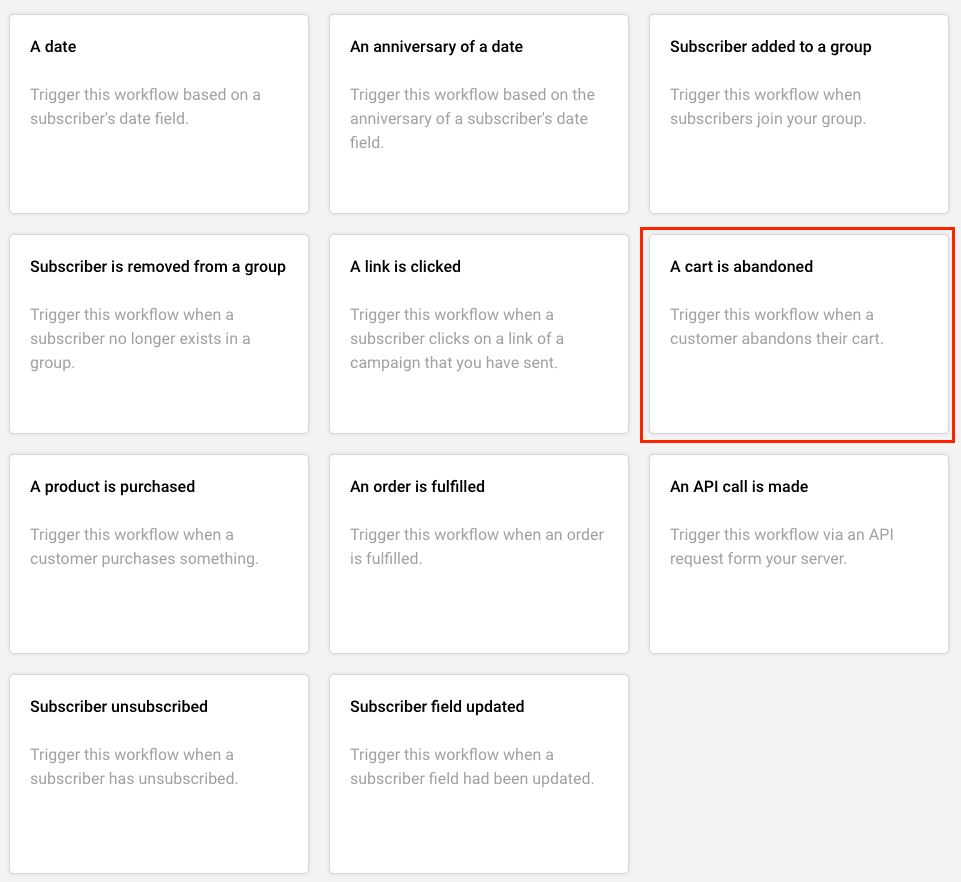Pick the "A product is purchased" trigger

(x=159, y=553)
